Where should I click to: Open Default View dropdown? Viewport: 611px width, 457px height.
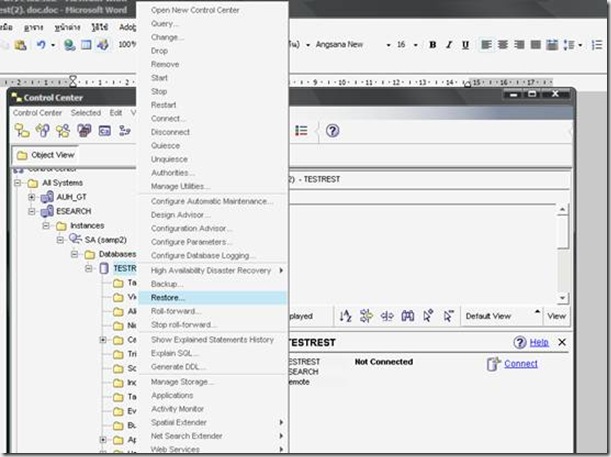[537, 311]
